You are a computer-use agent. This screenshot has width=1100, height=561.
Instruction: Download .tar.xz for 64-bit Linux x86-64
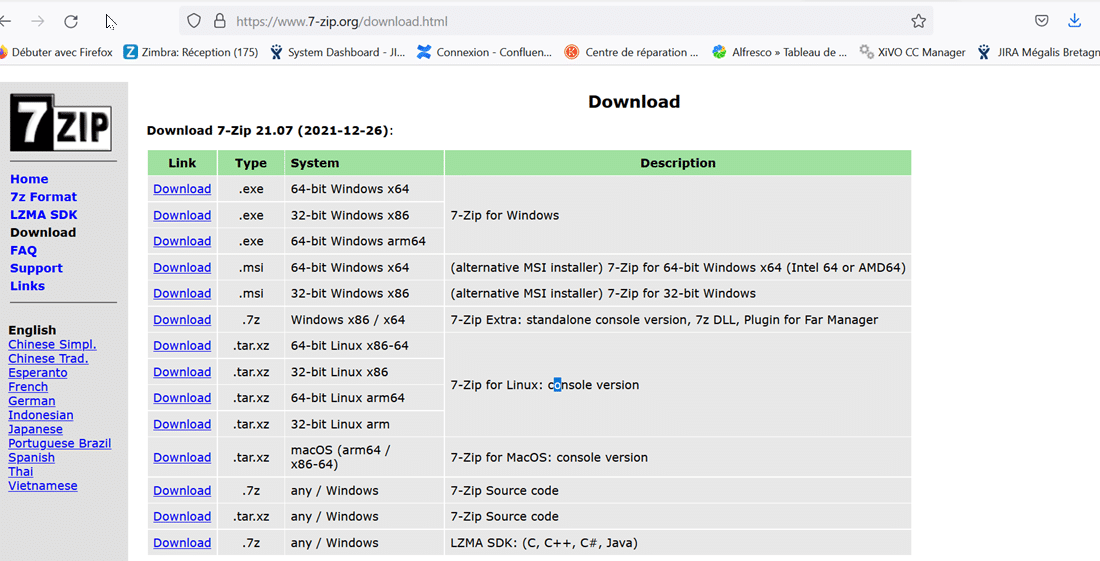pos(182,346)
